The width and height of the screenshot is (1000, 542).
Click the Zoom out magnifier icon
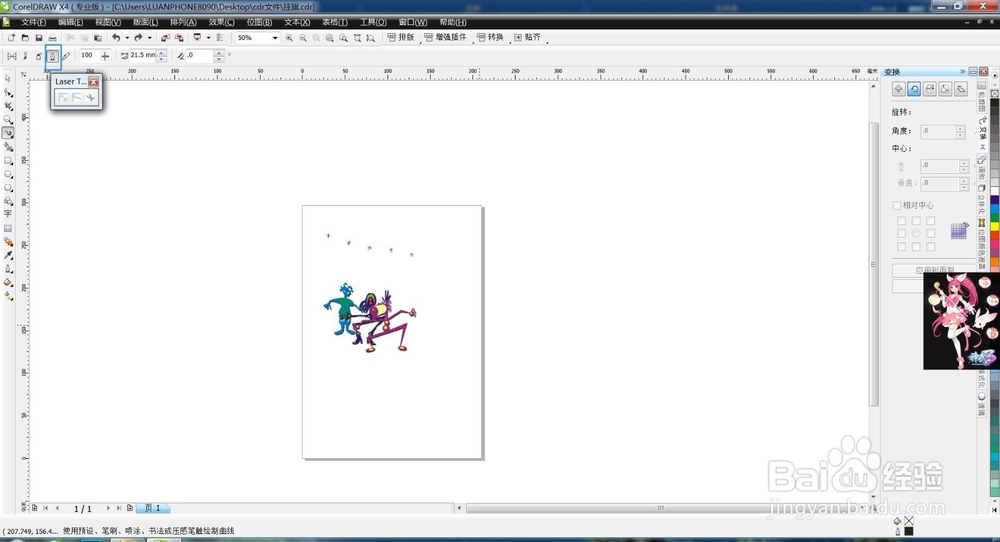pos(303,38)
